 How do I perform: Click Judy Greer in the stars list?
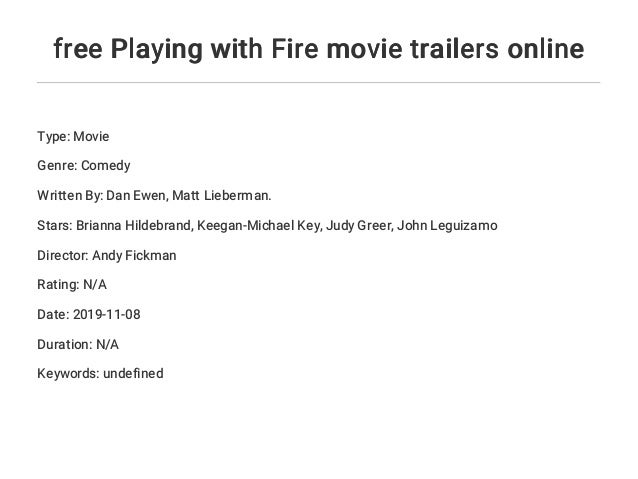358,225
